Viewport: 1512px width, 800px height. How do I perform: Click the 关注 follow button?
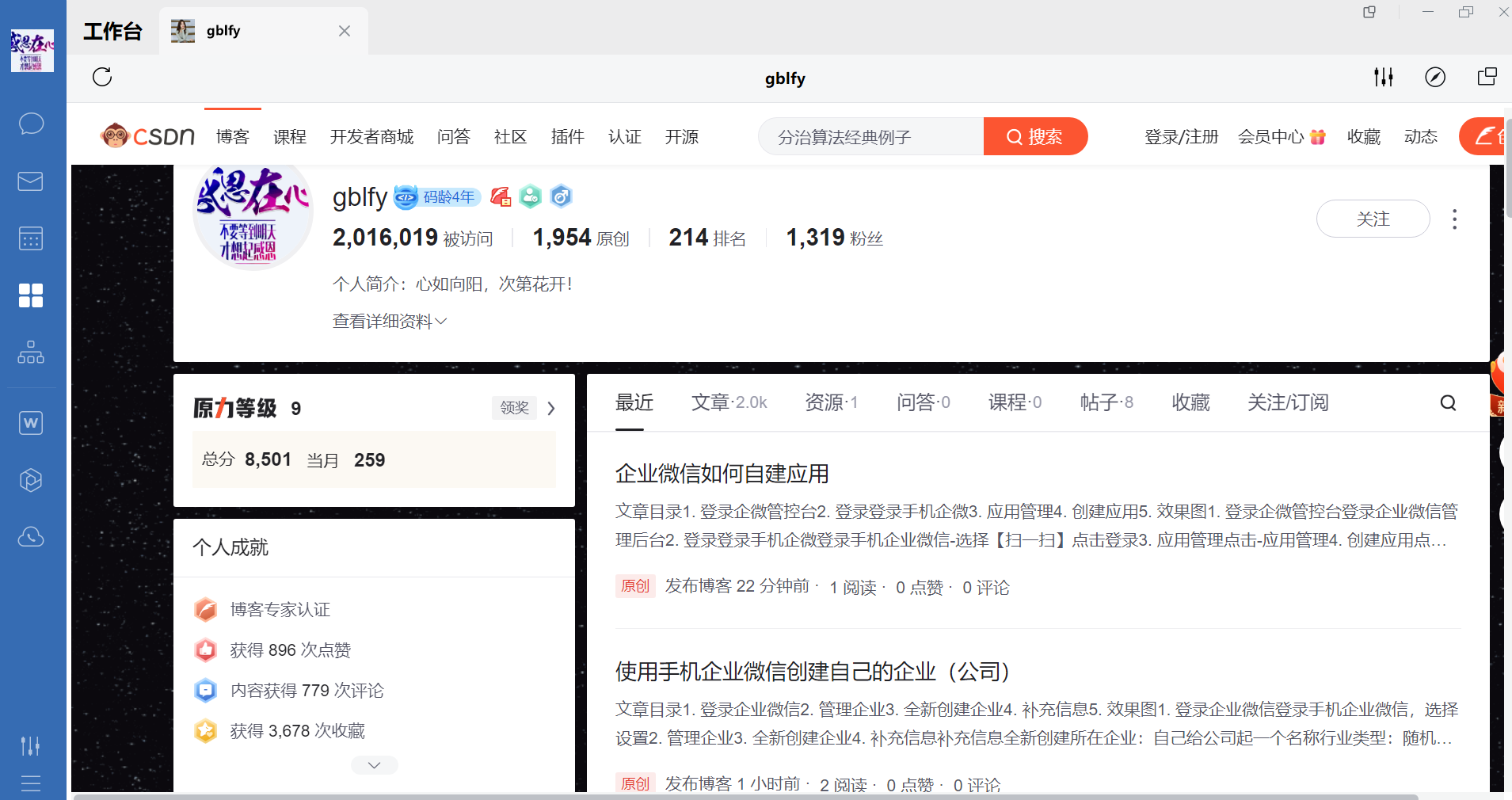(1373, 219)
